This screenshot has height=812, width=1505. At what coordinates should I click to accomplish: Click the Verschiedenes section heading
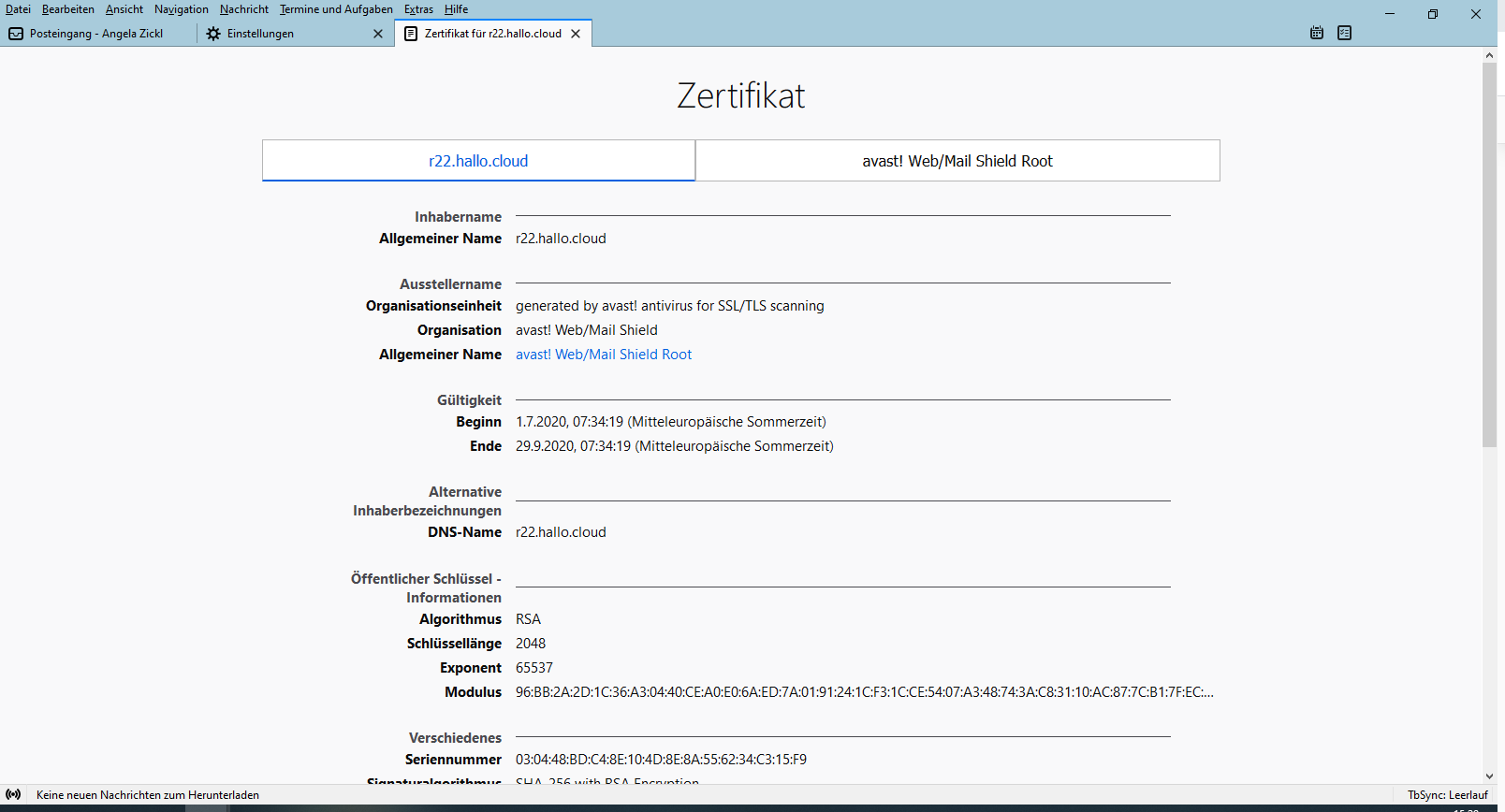455,738
